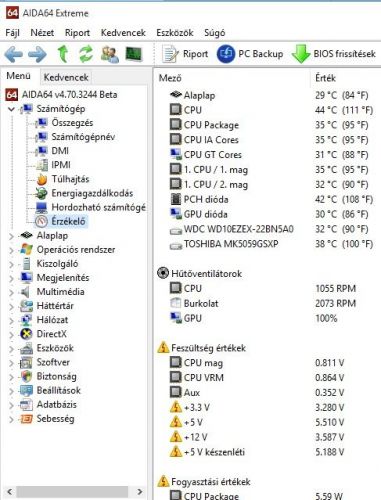Click the Hordozható számítógép laptop icon
This screenshot has width=381, height=500.
coord(42,208)
